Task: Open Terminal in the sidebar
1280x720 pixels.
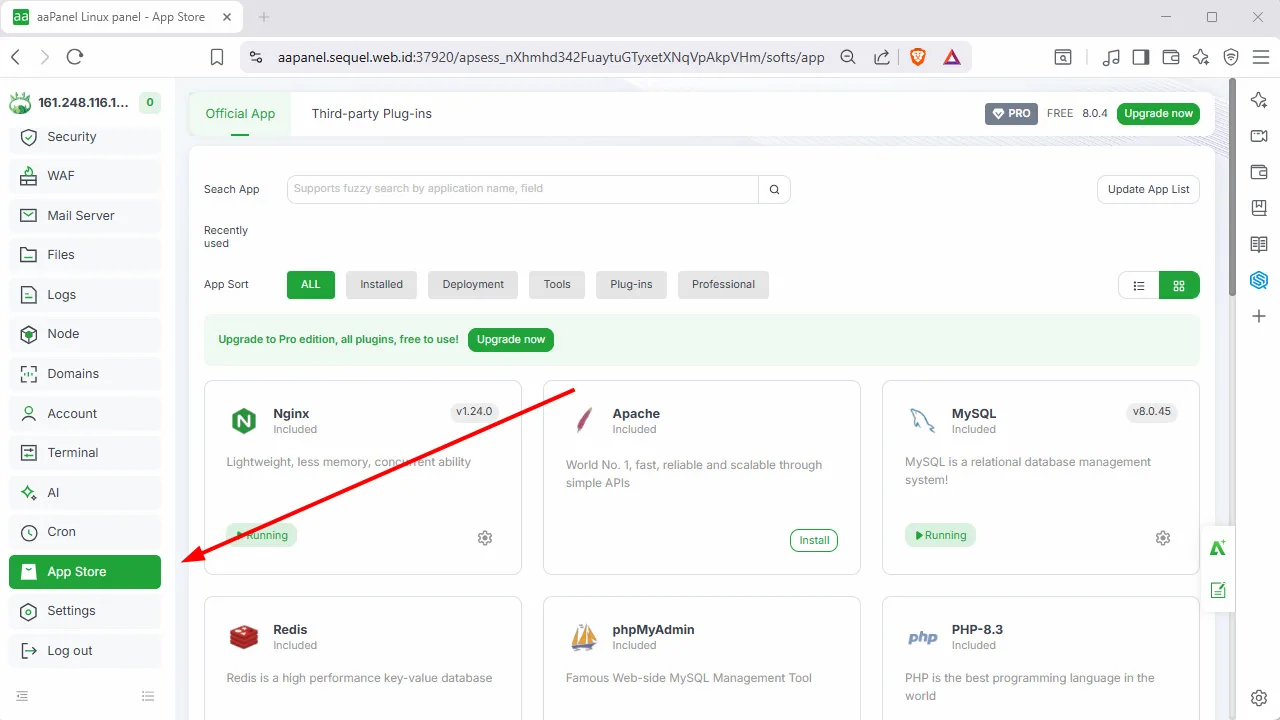Action: [x=85, y=453]
